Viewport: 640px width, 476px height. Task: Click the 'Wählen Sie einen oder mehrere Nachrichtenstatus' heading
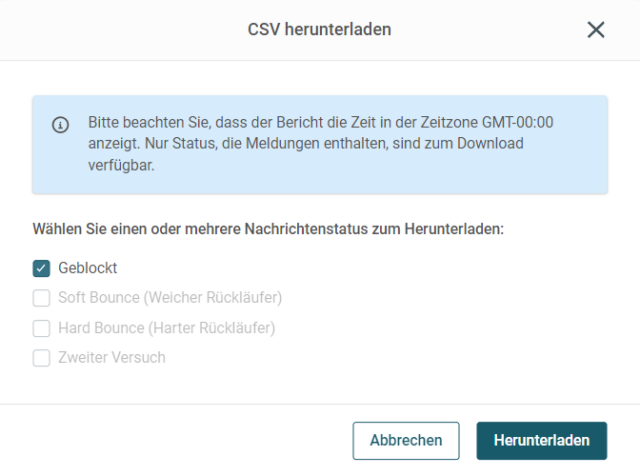tap(268, 229)
